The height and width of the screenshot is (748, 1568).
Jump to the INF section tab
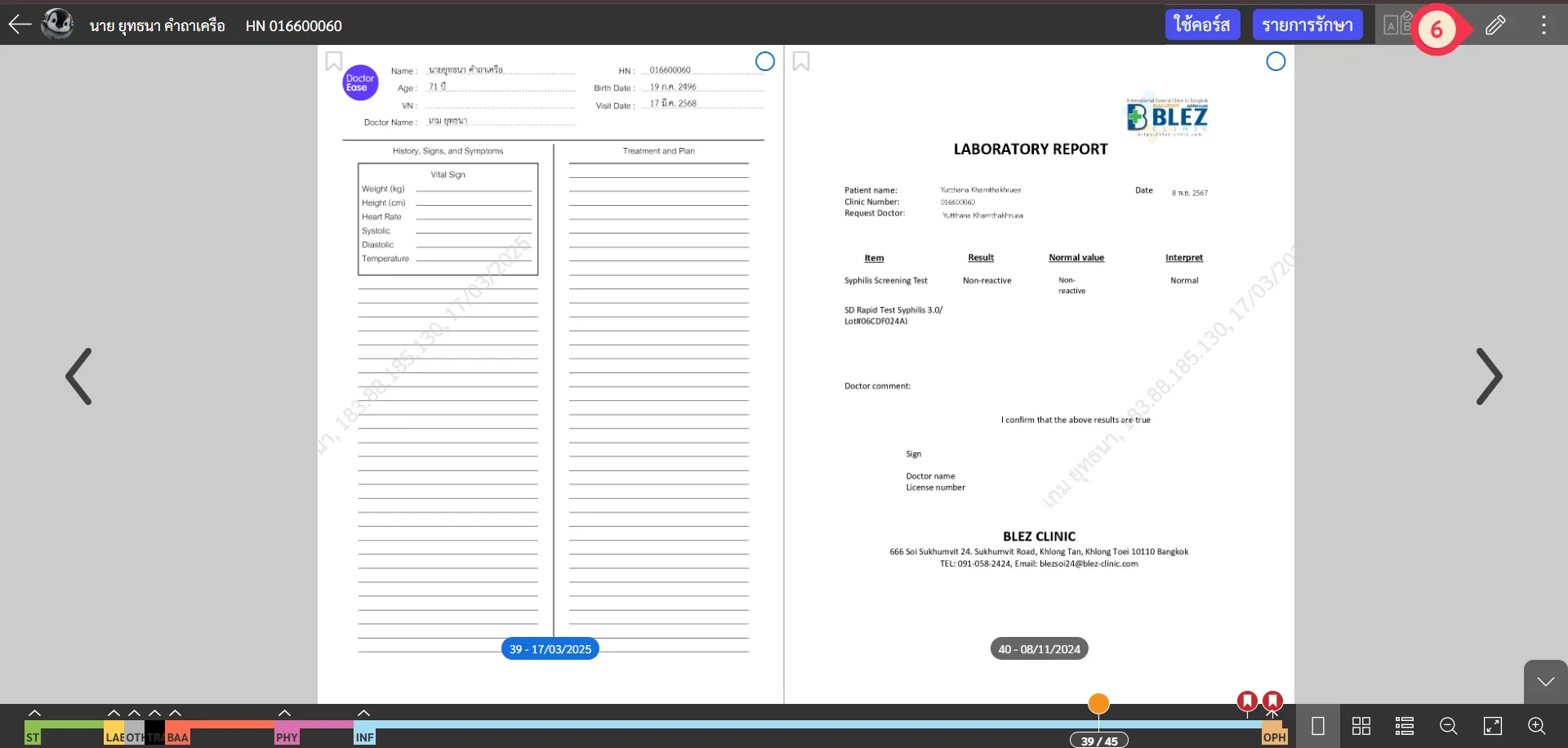pos(364,737)
